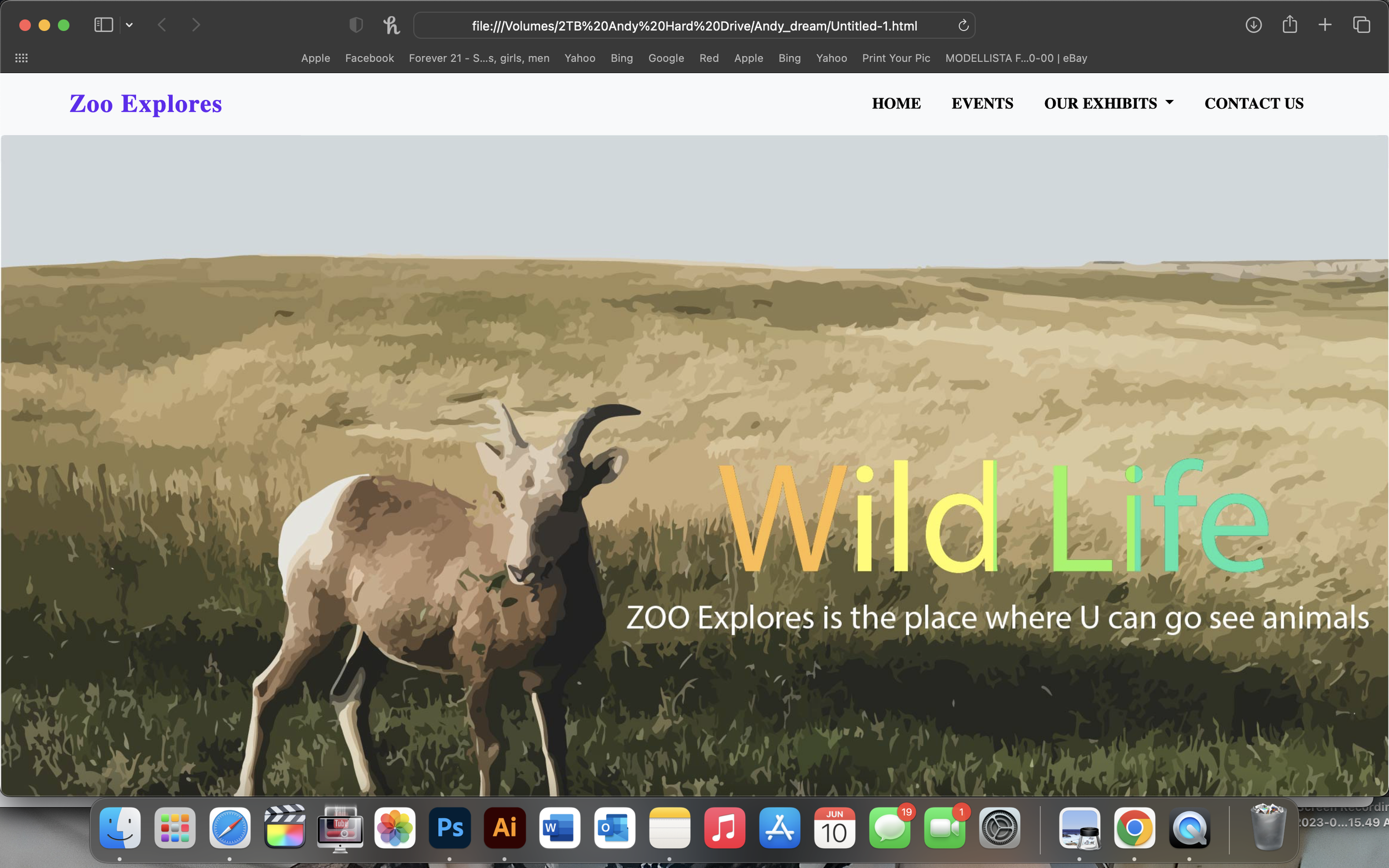Click the Share icon in toolbar
The height and width of the screenshot is (868, 1389).
1290,24
